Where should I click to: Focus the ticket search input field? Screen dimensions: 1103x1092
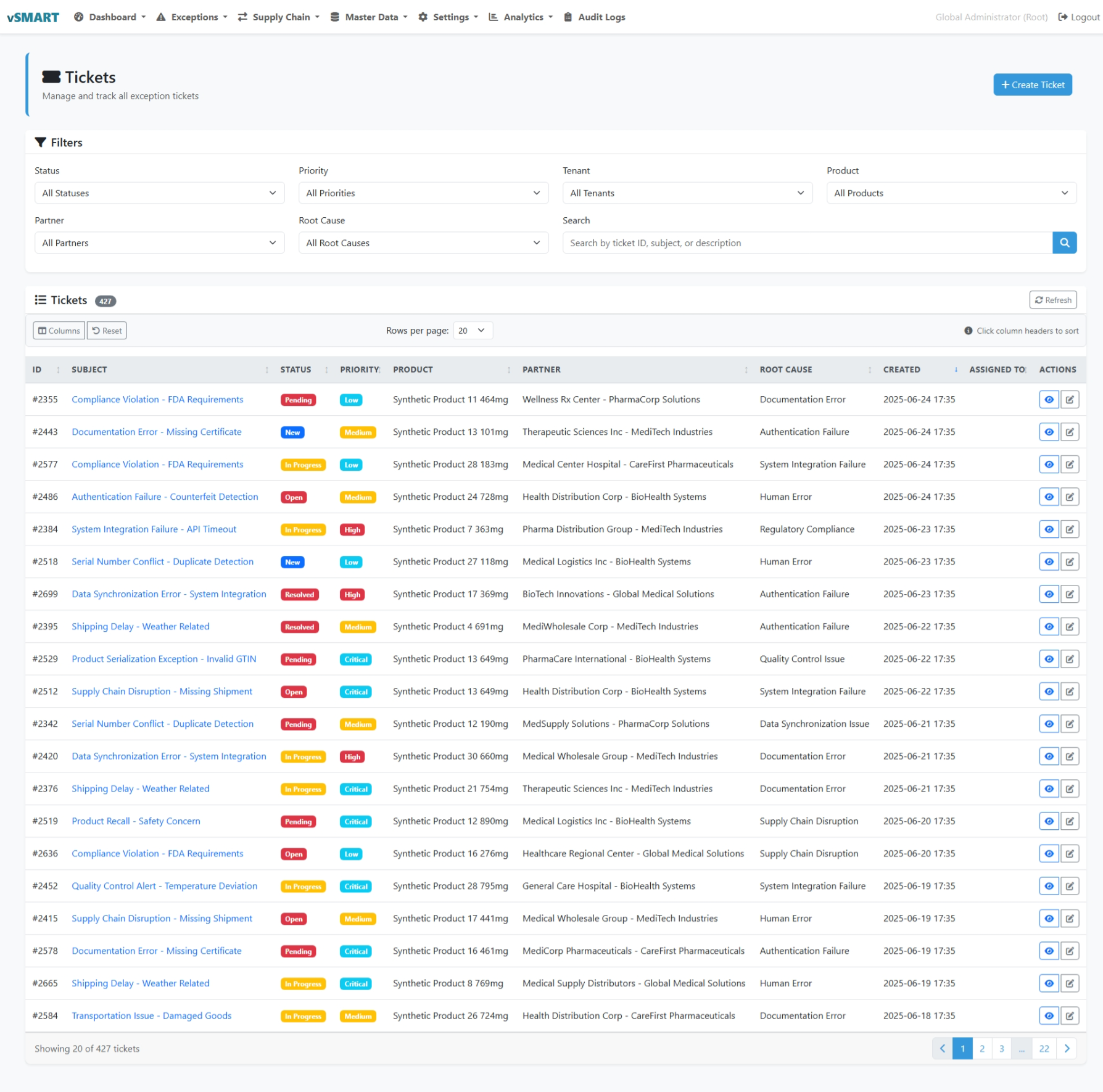[807, 243]
